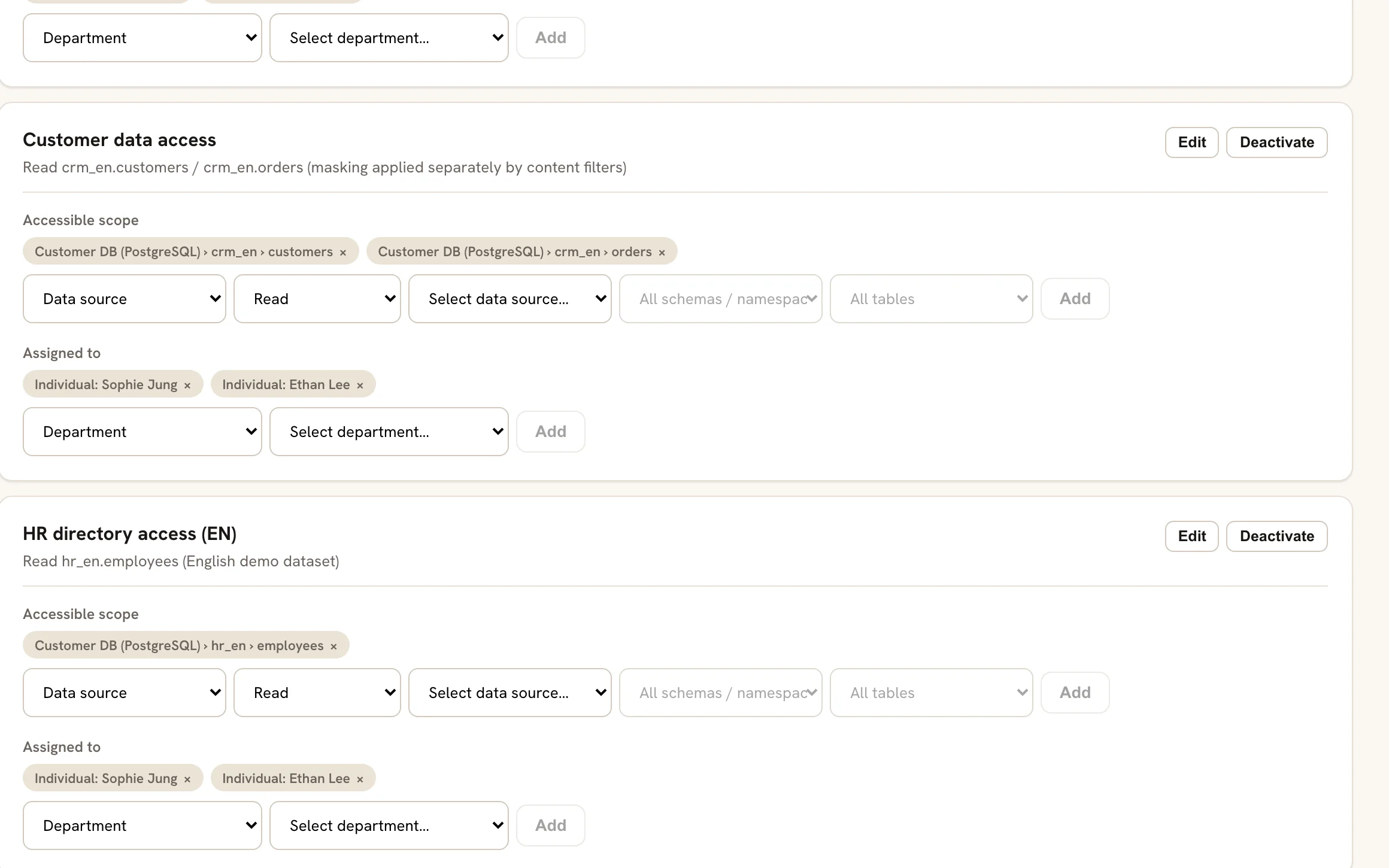Deactivate HR directory access (EN) policy

pos(1276,536)
